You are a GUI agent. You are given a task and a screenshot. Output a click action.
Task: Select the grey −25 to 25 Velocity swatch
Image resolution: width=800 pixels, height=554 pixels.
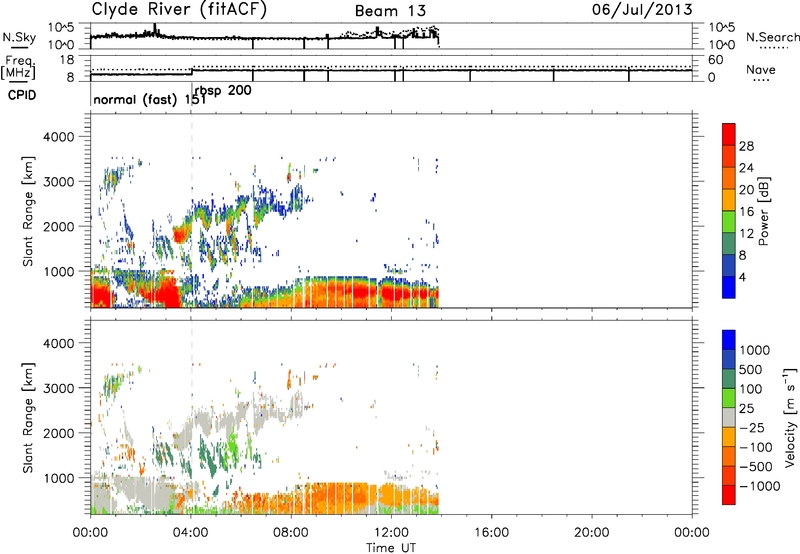(729, 417)
